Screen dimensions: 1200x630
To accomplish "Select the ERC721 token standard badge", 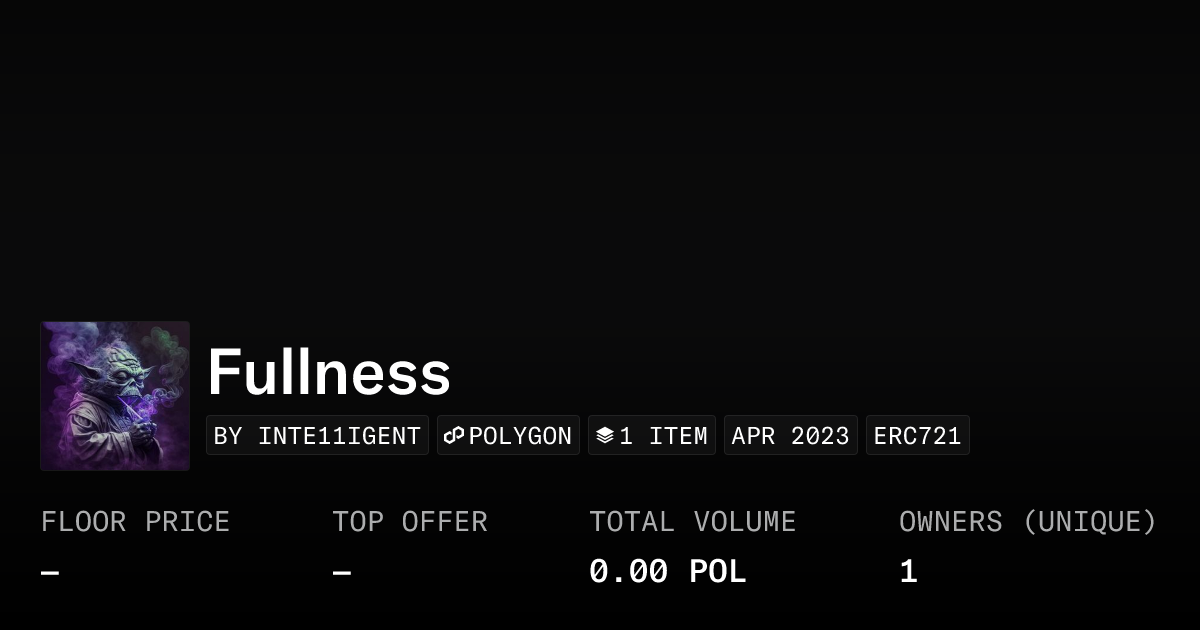I will 917,435.
